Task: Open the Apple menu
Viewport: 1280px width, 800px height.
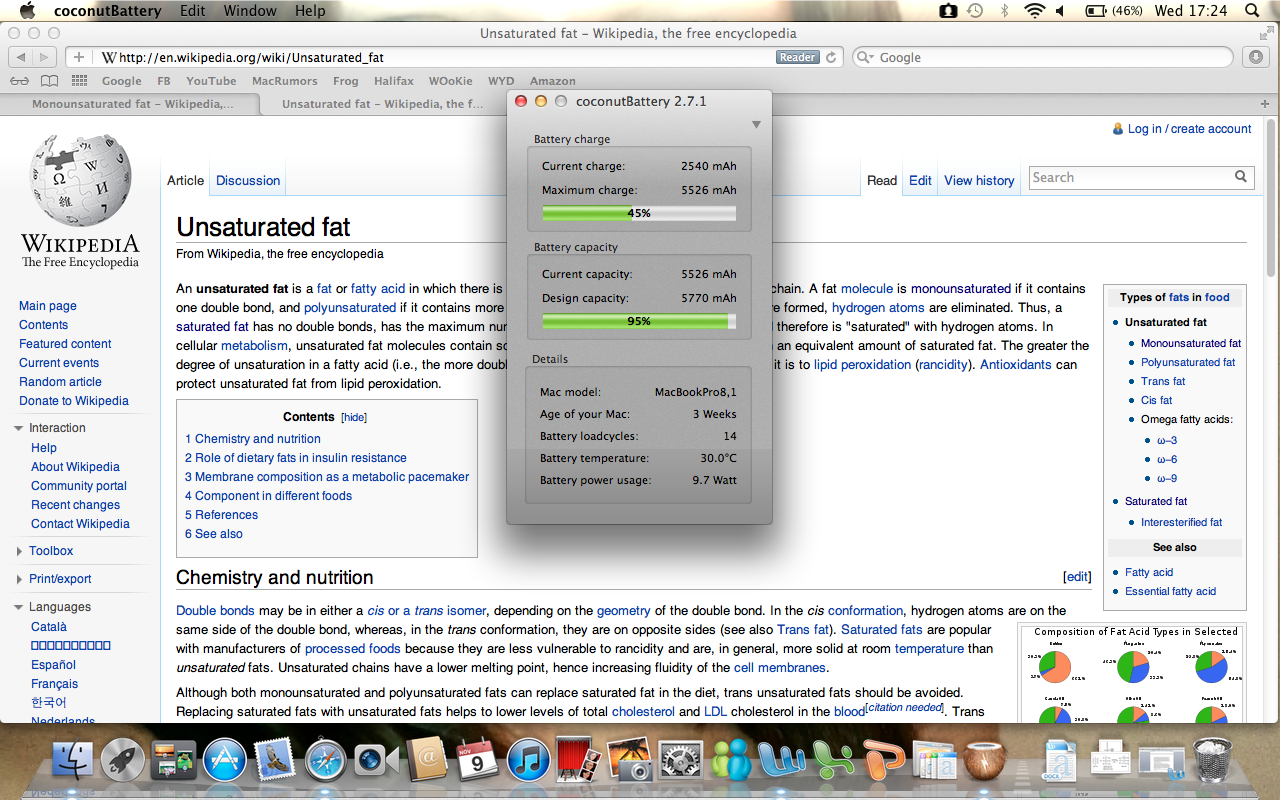Action: (x=27, y=11)
